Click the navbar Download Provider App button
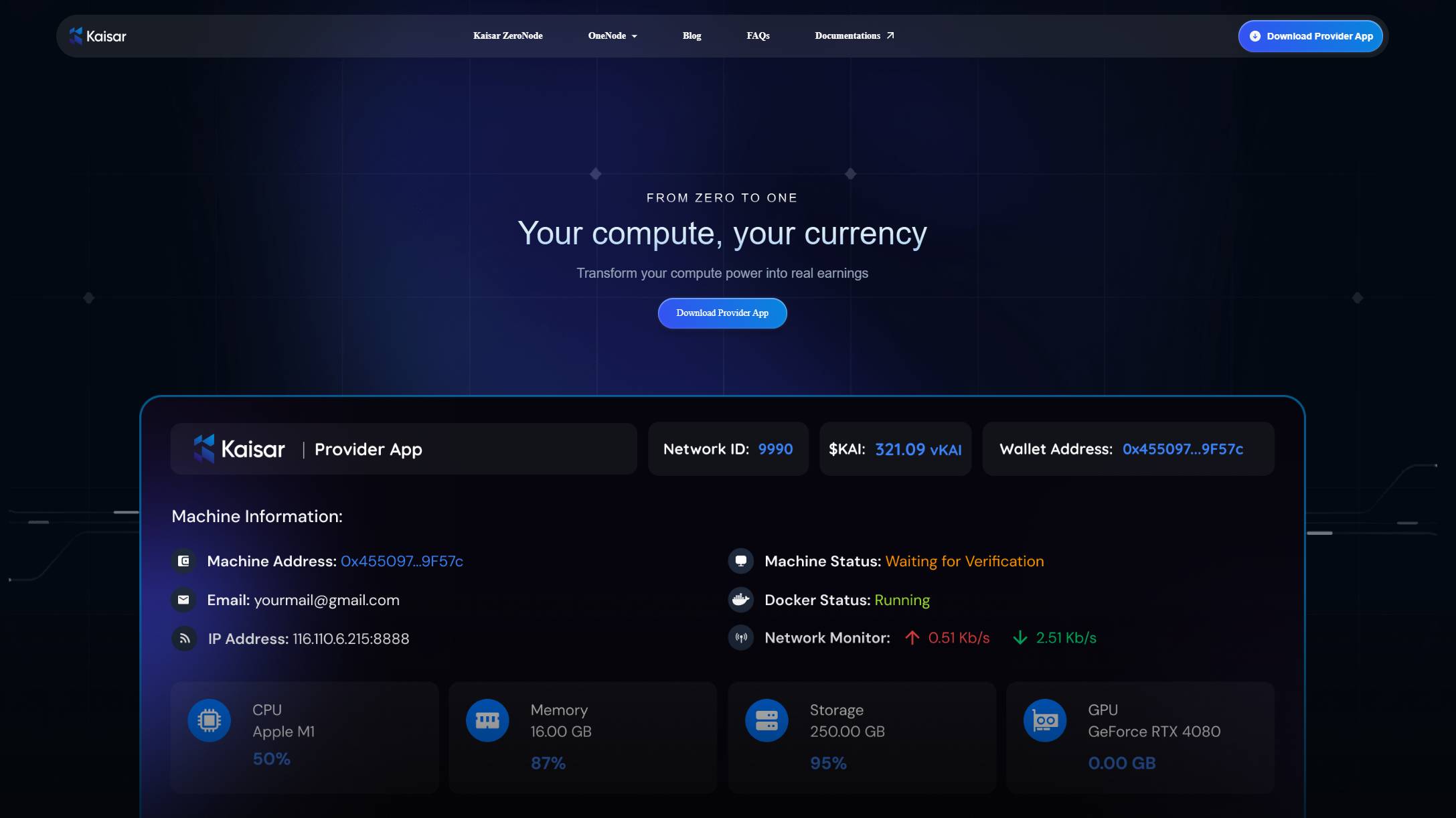Viewport: 1456px width, 818px height. (1310, 36)
